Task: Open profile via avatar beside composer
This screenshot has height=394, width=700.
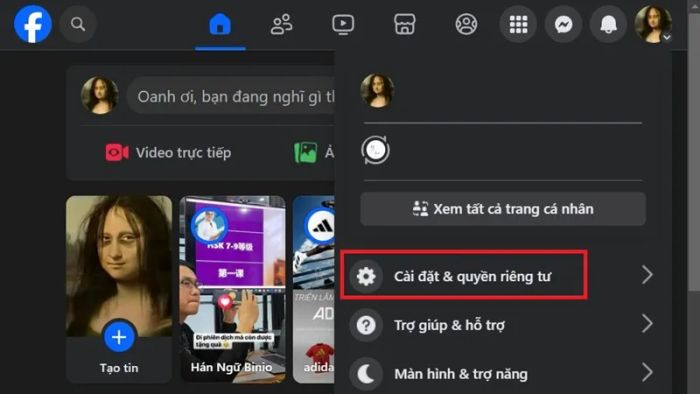Action: tap(100, 95)
